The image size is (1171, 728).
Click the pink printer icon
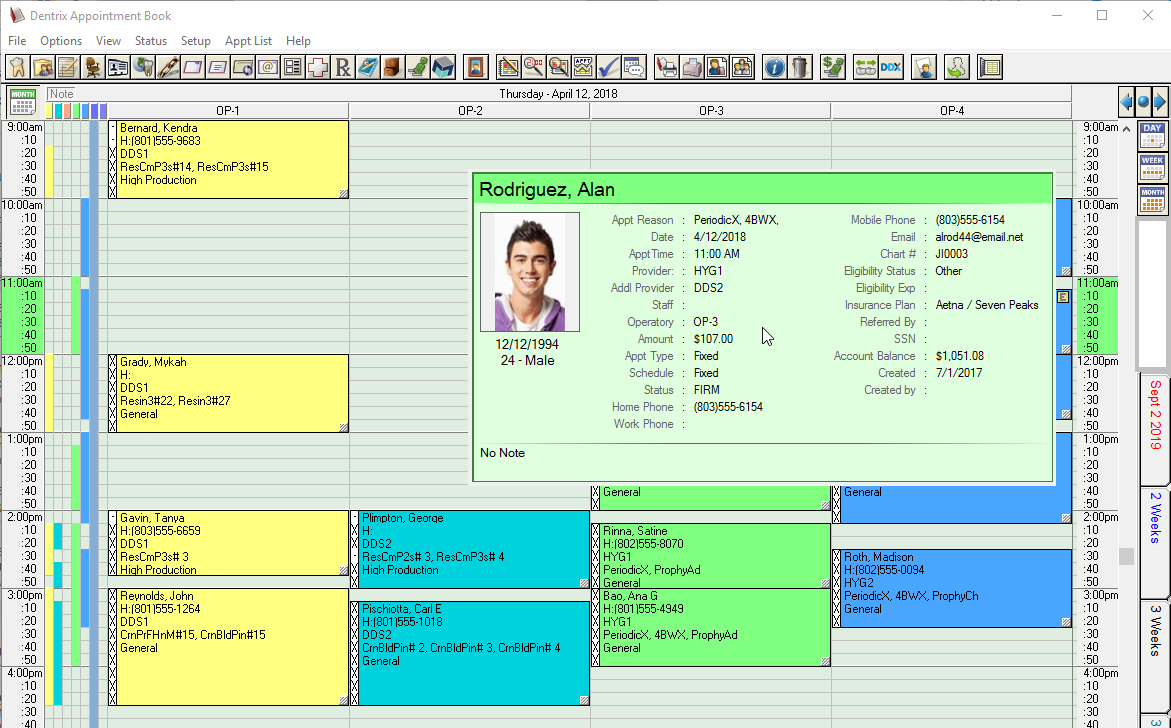(x=692, y=67)
